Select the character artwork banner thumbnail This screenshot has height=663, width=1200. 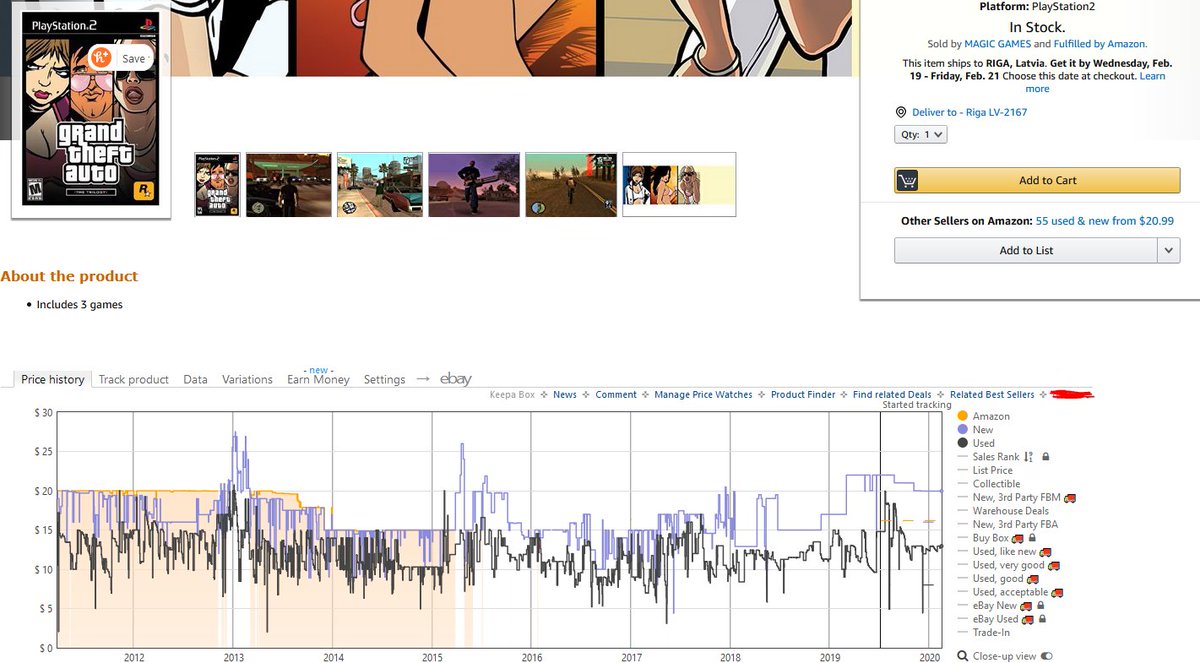(679, 185)
